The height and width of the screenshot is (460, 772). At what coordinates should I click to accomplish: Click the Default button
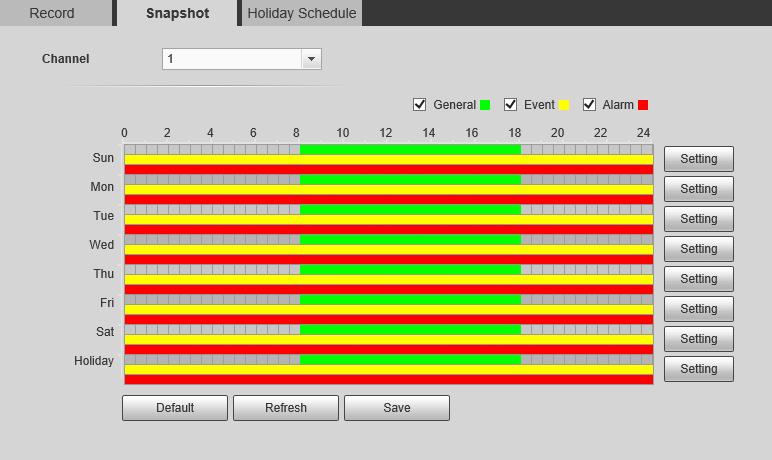[x=175, y=408]
